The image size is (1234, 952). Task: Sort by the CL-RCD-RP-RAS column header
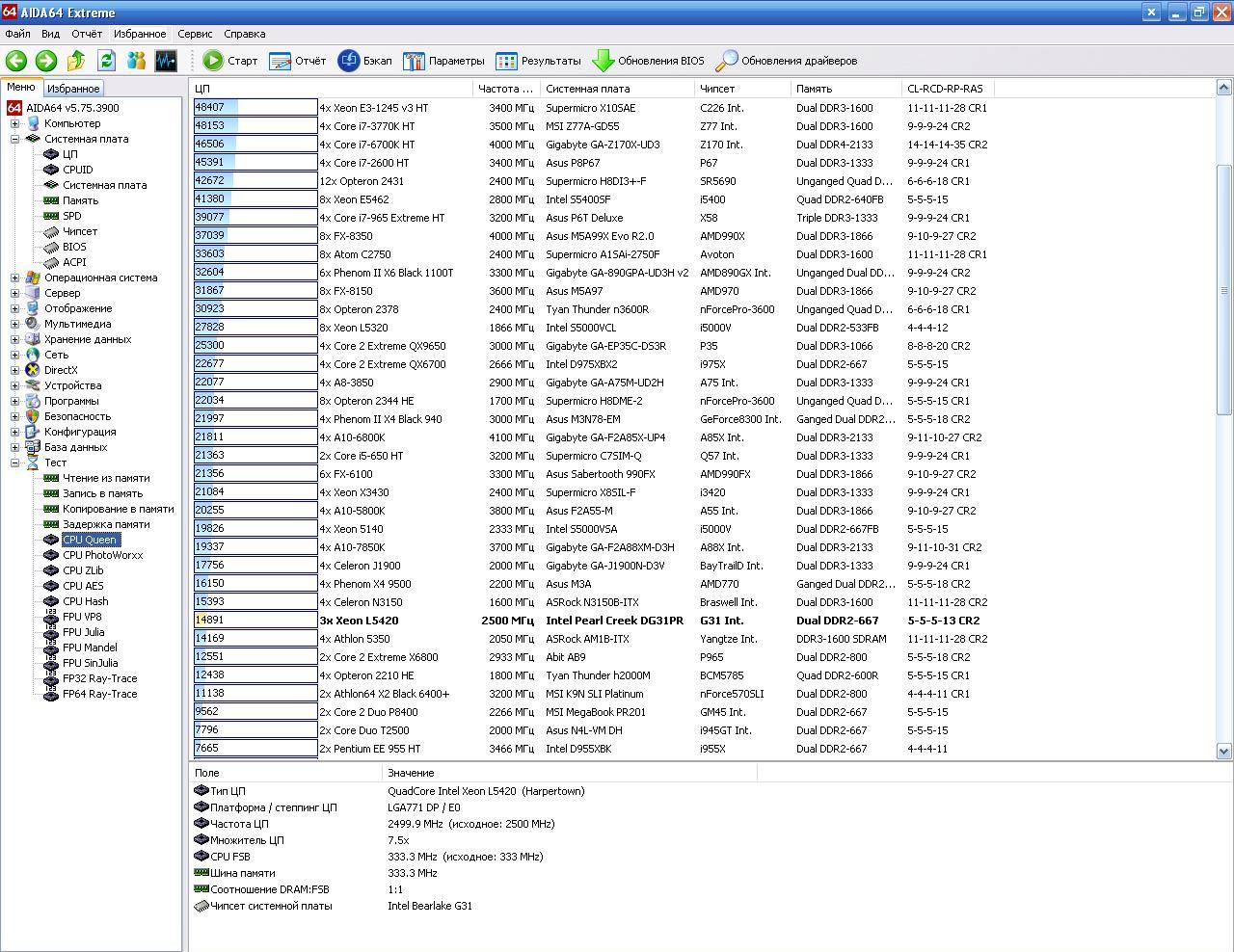tap(948, 88)
